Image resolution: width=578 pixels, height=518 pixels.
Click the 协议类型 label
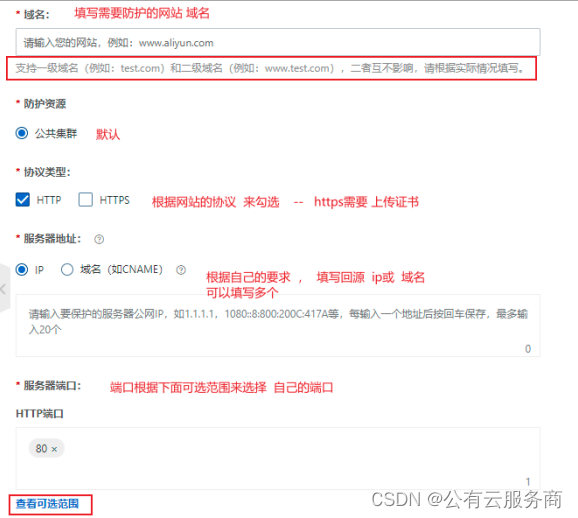coord(47,172)
